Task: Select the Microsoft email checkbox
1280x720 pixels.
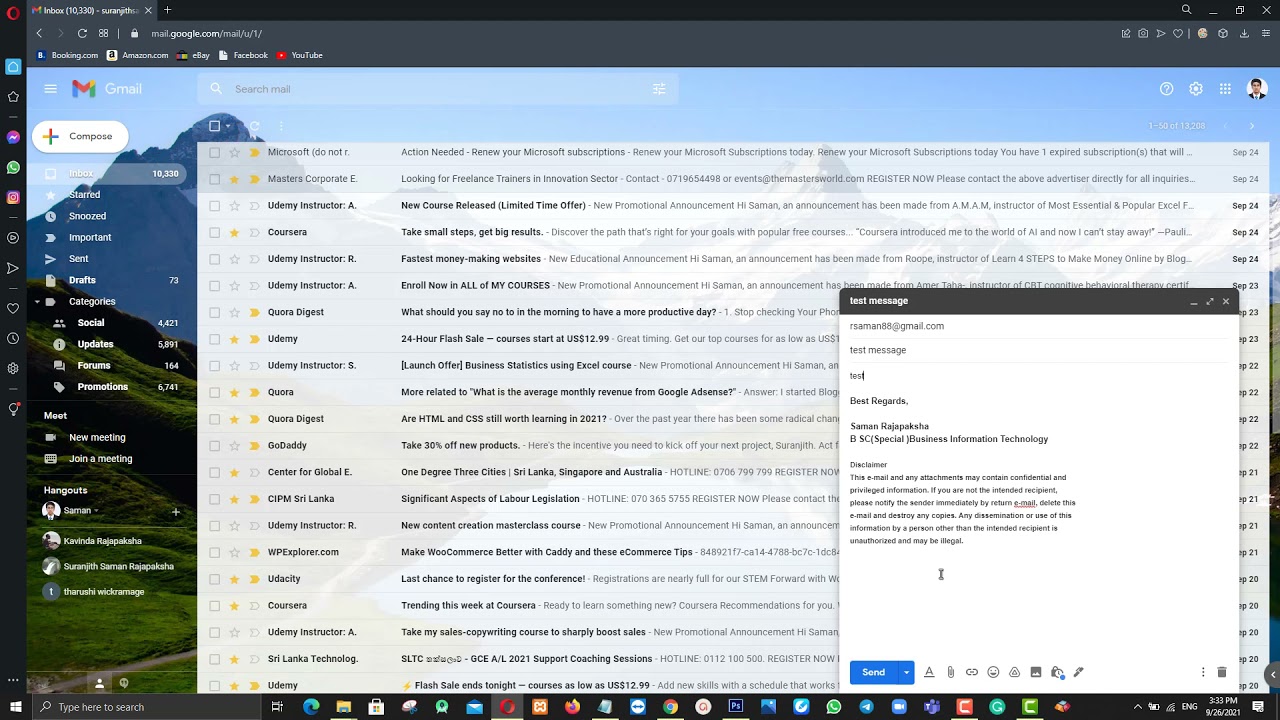Action: click(214, 152)
